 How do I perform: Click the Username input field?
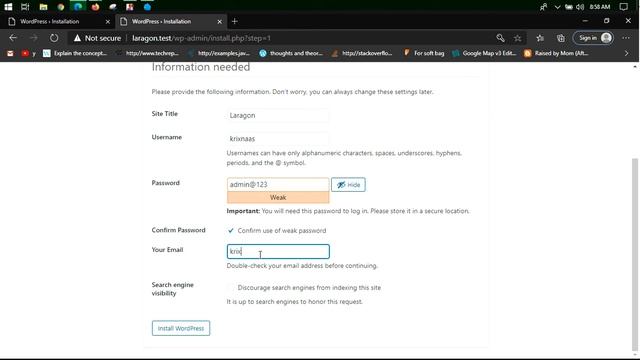278,139
